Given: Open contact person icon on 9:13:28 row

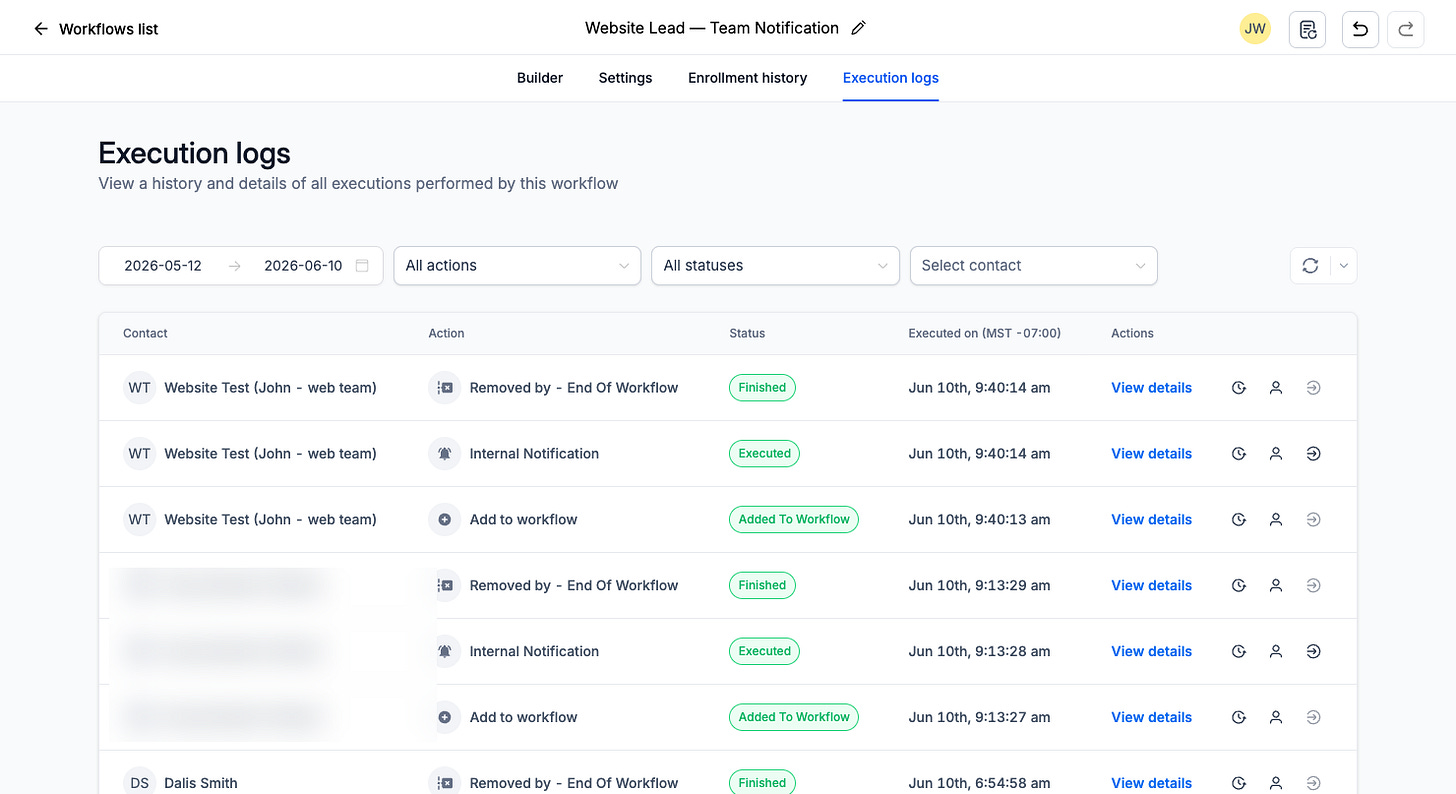Looking at the screenshot, I should click(1276, 652).
